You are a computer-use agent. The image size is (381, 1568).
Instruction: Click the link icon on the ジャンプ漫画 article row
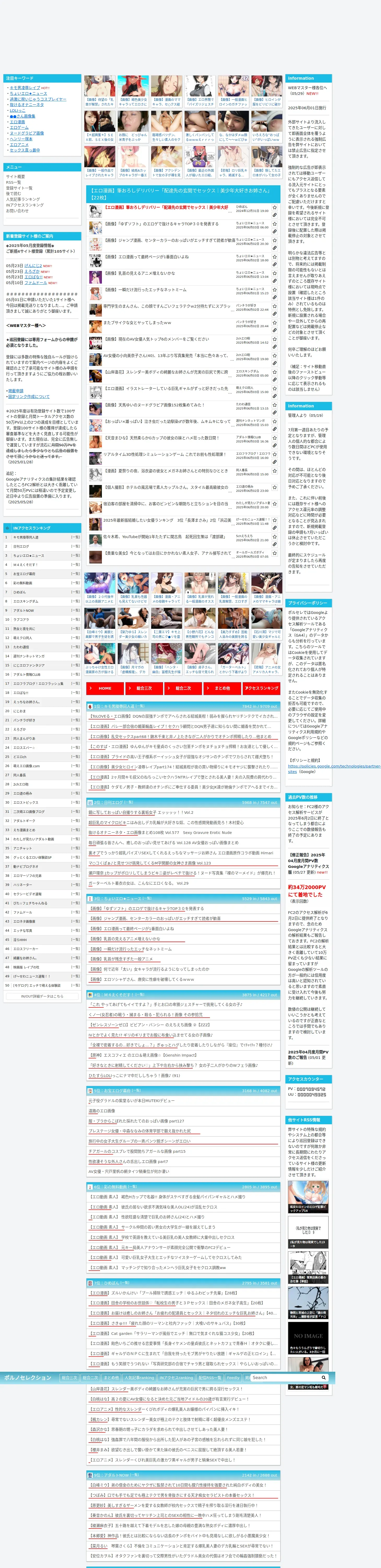pos(274,248)
